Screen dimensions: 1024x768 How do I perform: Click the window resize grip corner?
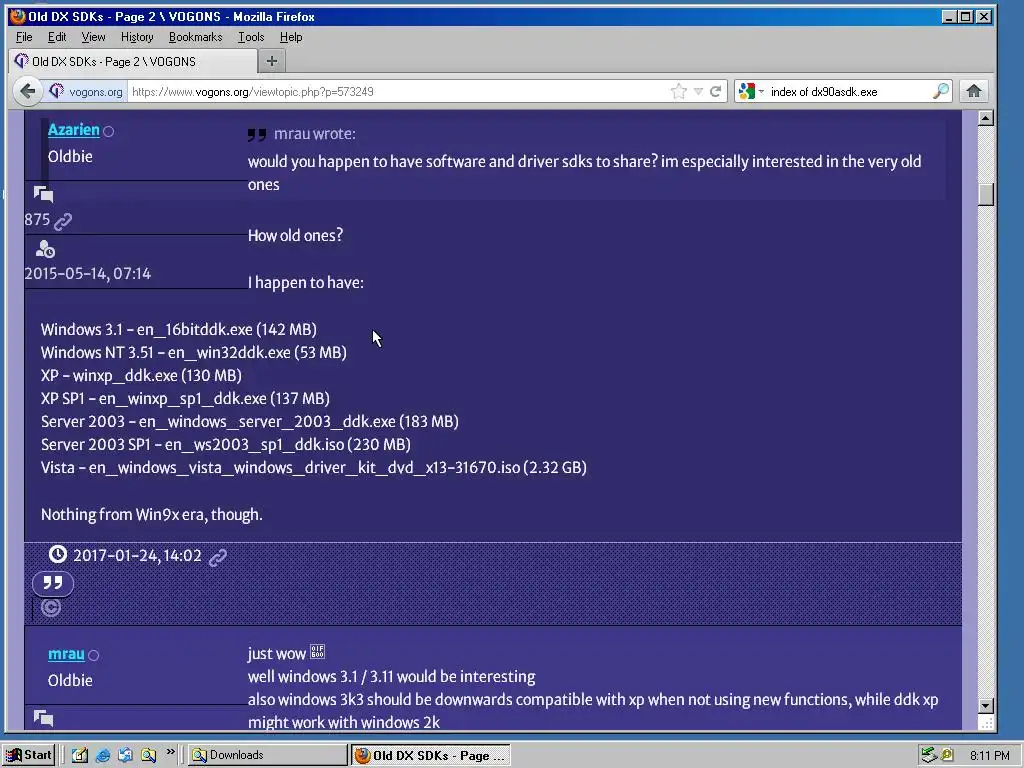click(x=986, y=723)
